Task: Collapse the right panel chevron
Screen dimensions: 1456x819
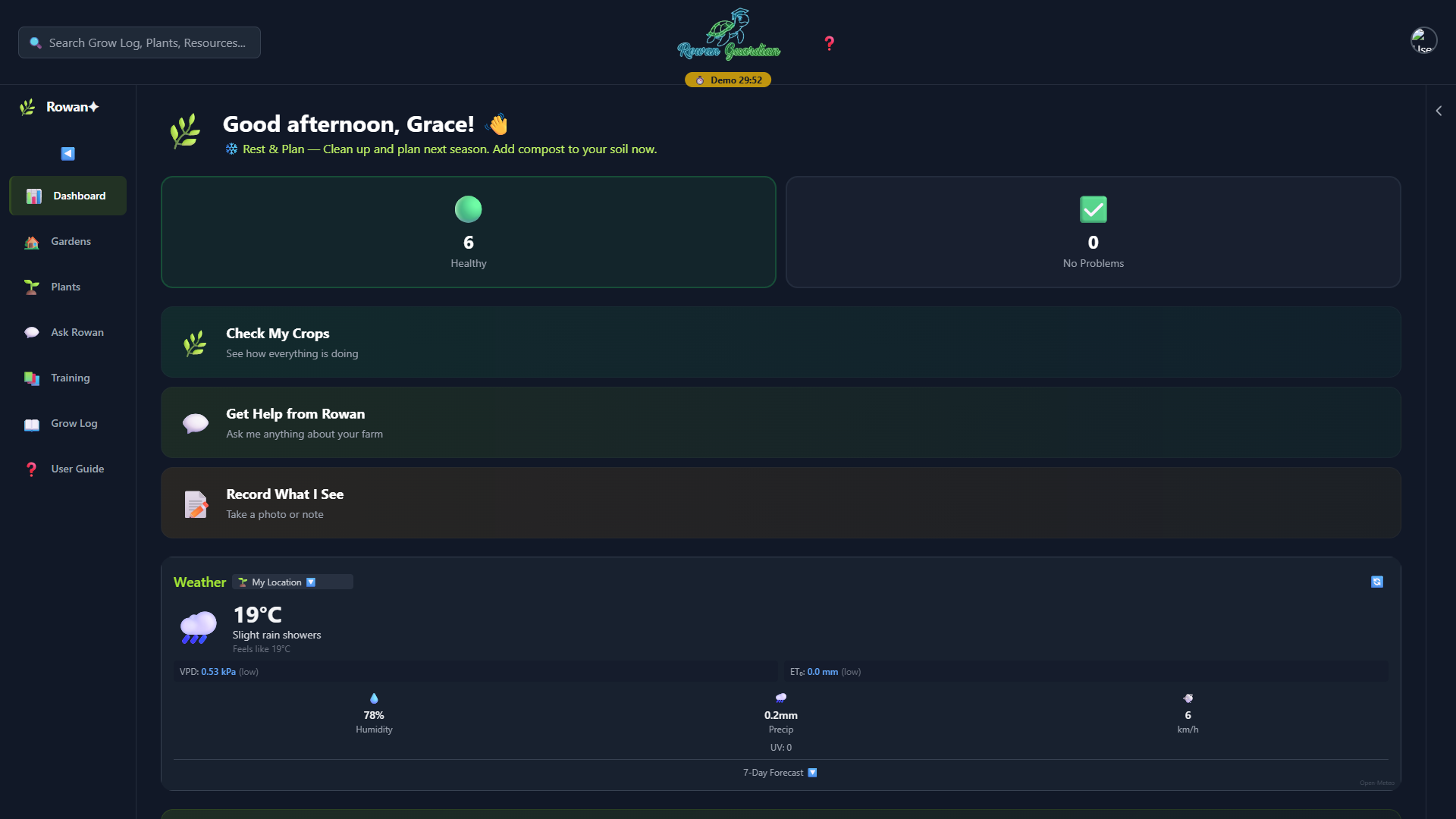Action: pos(1439,111)
